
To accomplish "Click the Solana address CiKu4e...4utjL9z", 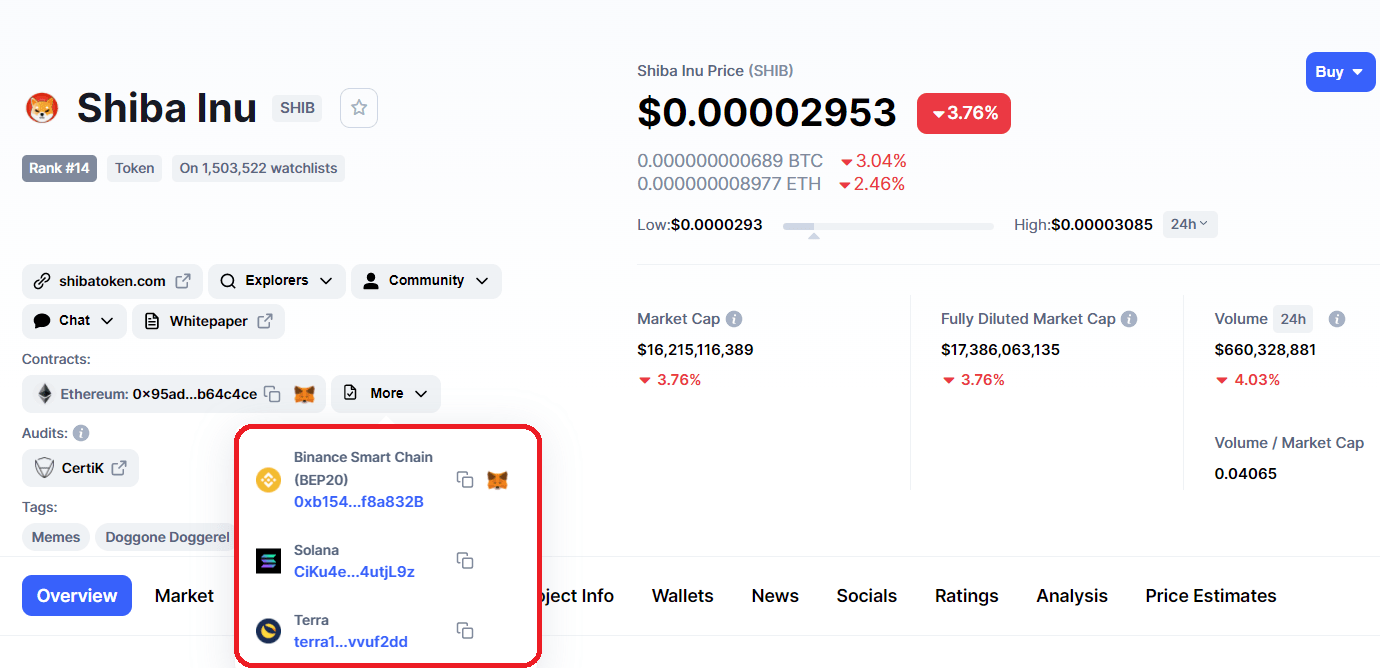I will pyautogui.click(x=354, y=572).
